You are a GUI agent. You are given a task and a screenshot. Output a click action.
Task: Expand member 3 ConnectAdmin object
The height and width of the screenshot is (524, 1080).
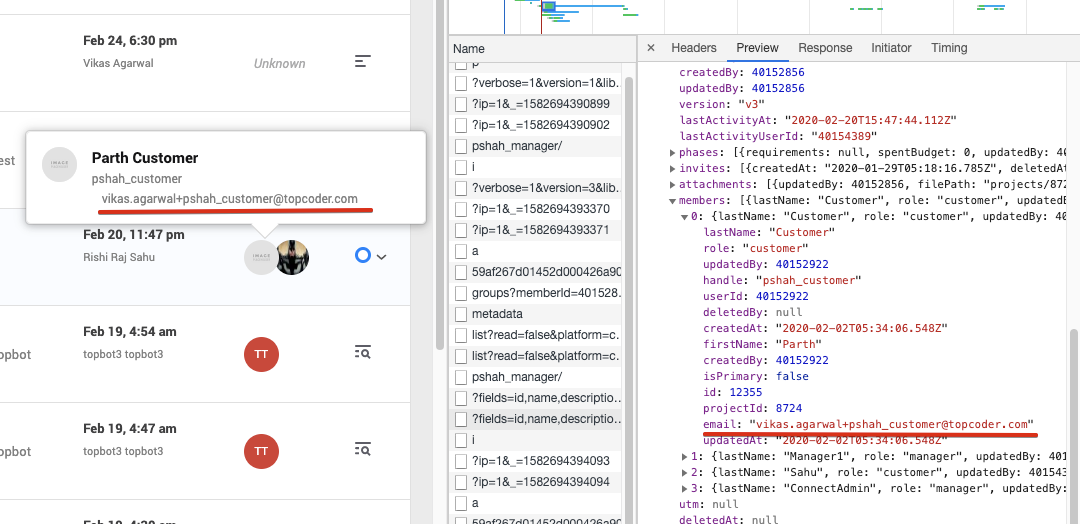pos(685,488)
